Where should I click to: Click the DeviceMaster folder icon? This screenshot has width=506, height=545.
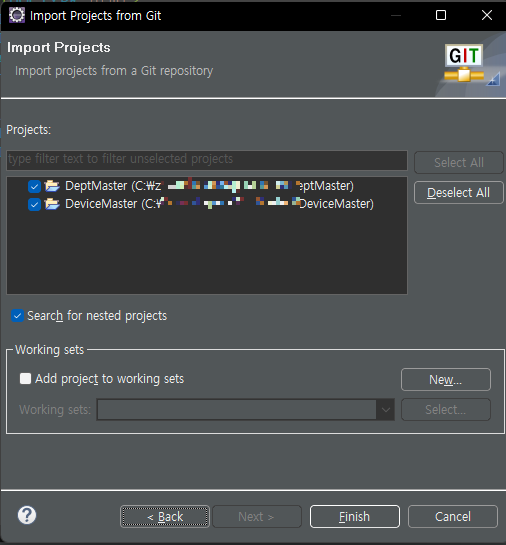[52, 203]
